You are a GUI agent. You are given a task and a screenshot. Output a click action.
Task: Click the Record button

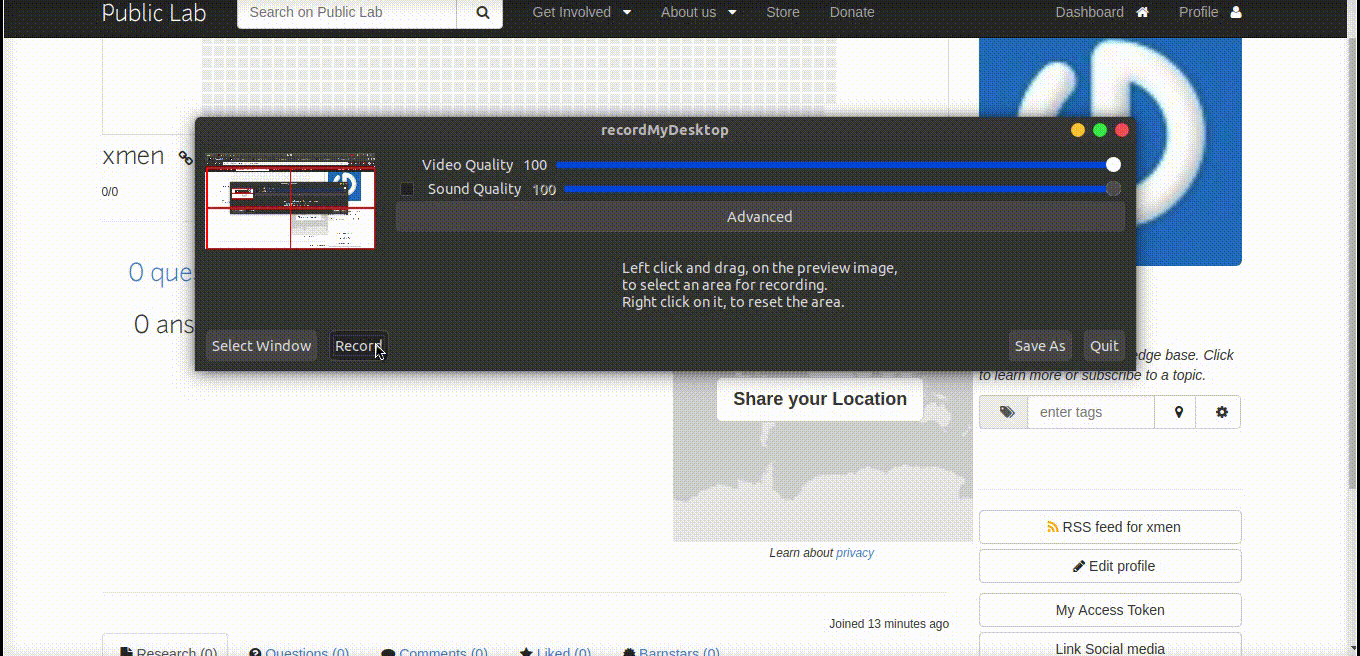point(359,346)
